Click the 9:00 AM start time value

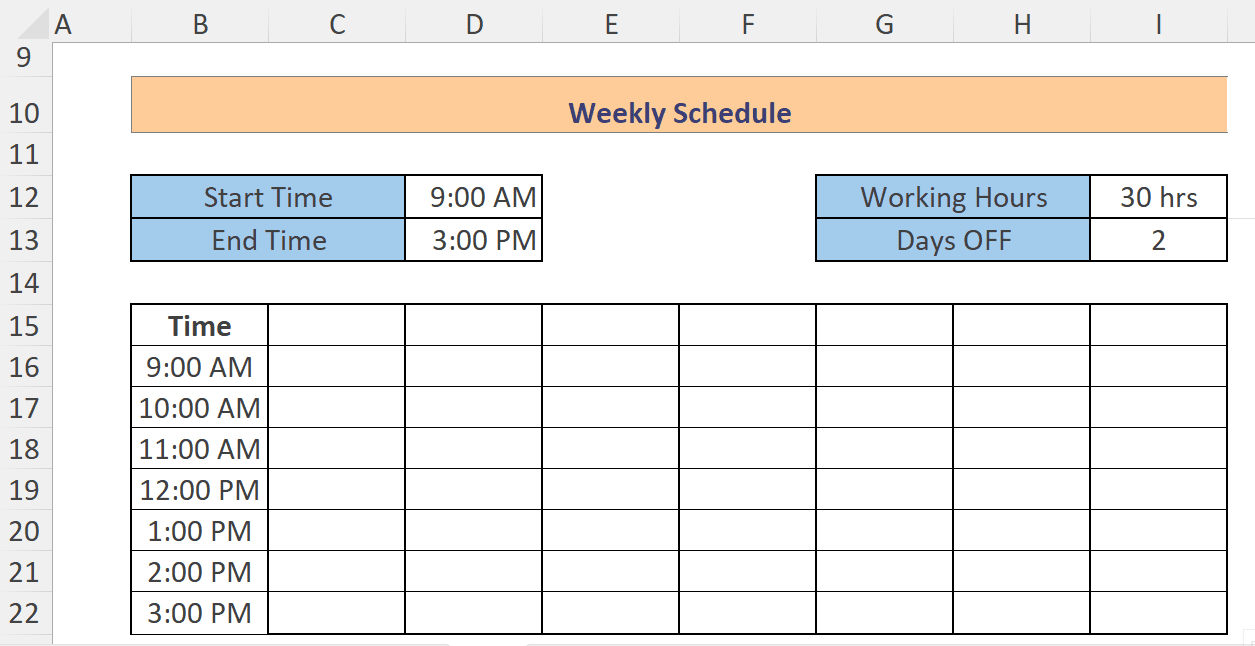click(x=472, y=197)
